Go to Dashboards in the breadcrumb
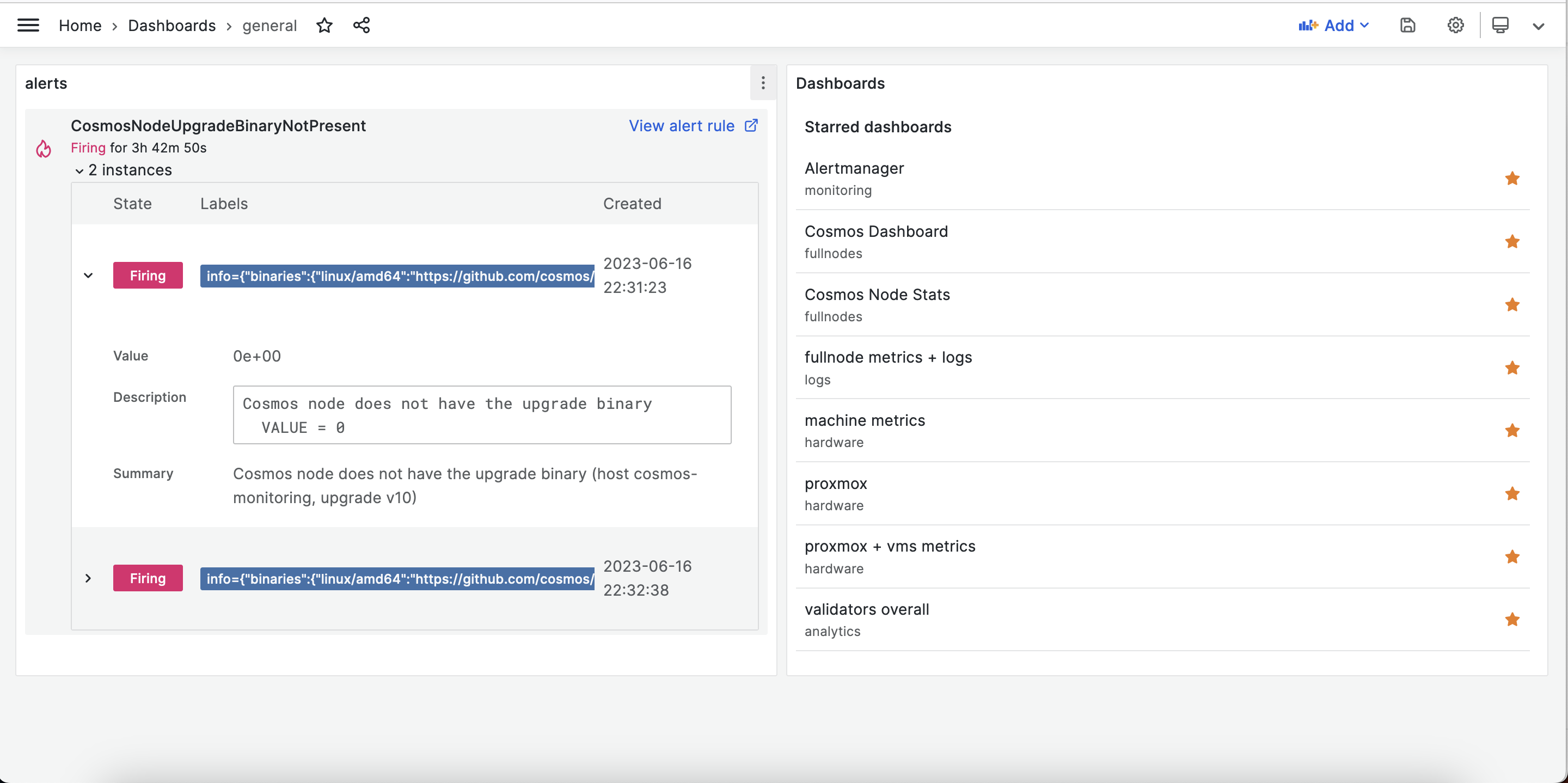 (x=172, y=25)
